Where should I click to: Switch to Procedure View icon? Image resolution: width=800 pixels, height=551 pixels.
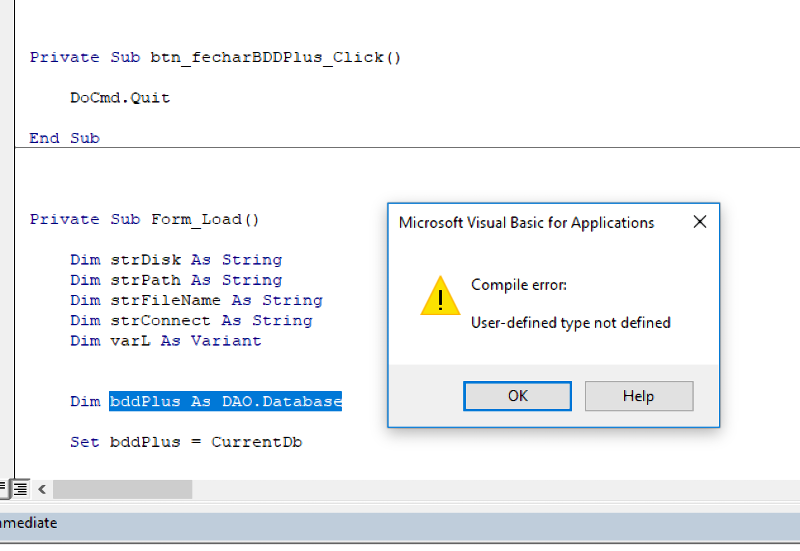tap(3, 489)
